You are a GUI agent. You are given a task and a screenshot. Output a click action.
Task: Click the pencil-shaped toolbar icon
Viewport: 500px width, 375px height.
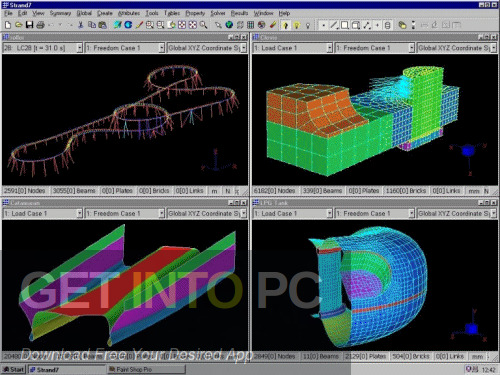[x=139, y=25]
